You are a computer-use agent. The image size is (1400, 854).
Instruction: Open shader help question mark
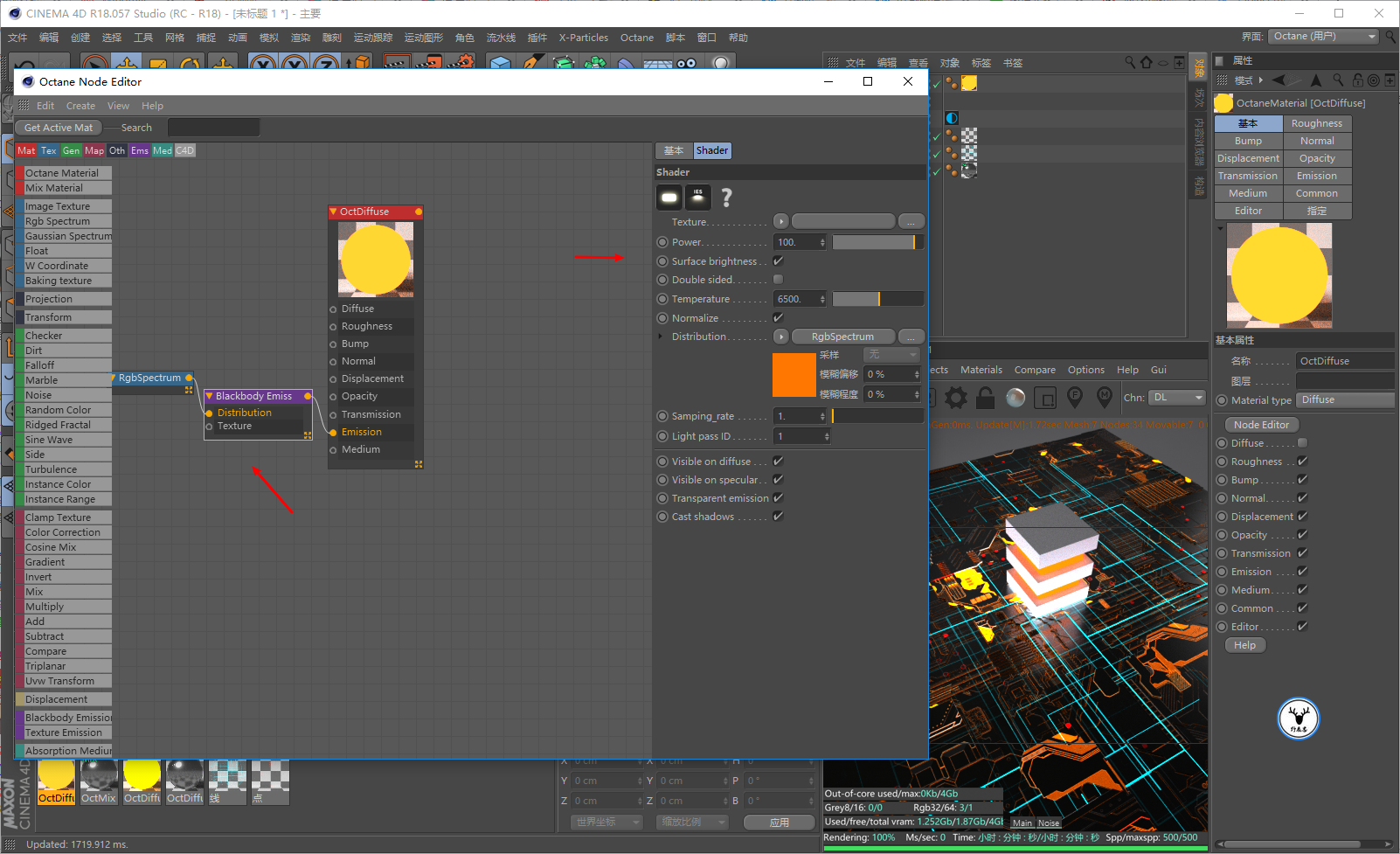coord(726,198)
